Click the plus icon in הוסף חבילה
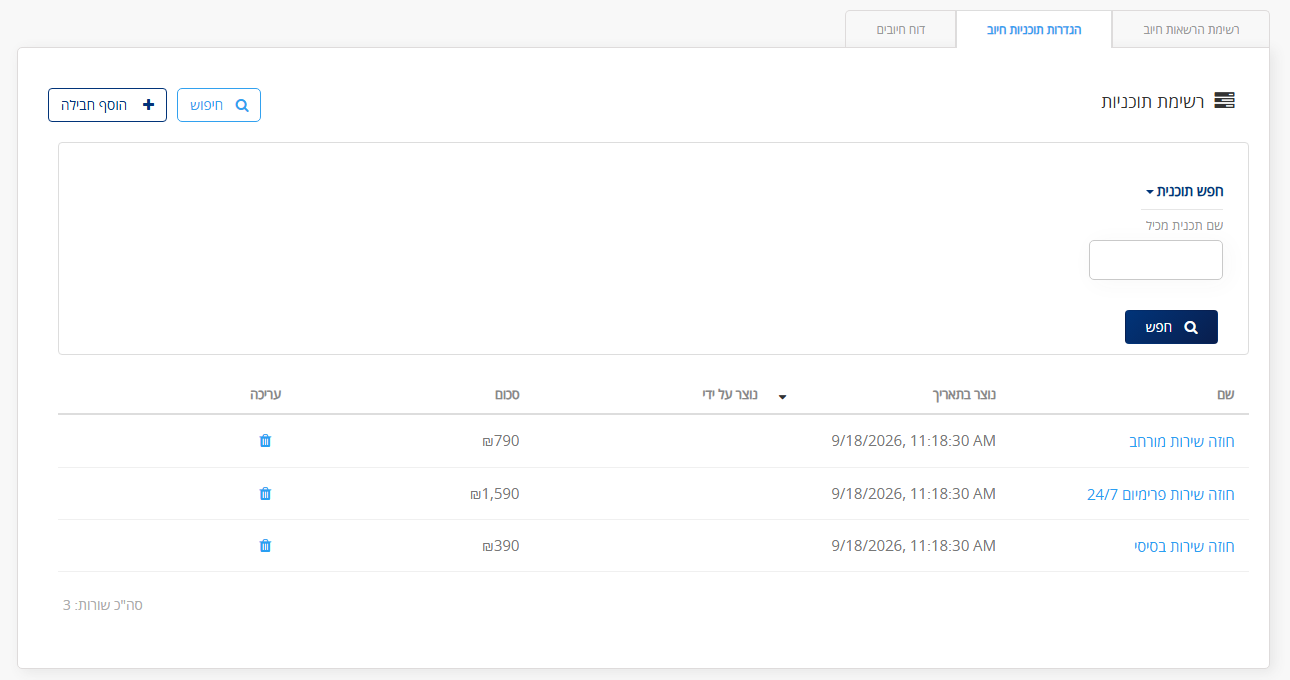This screenshot has width=1290, height=680. coord(149,105)
